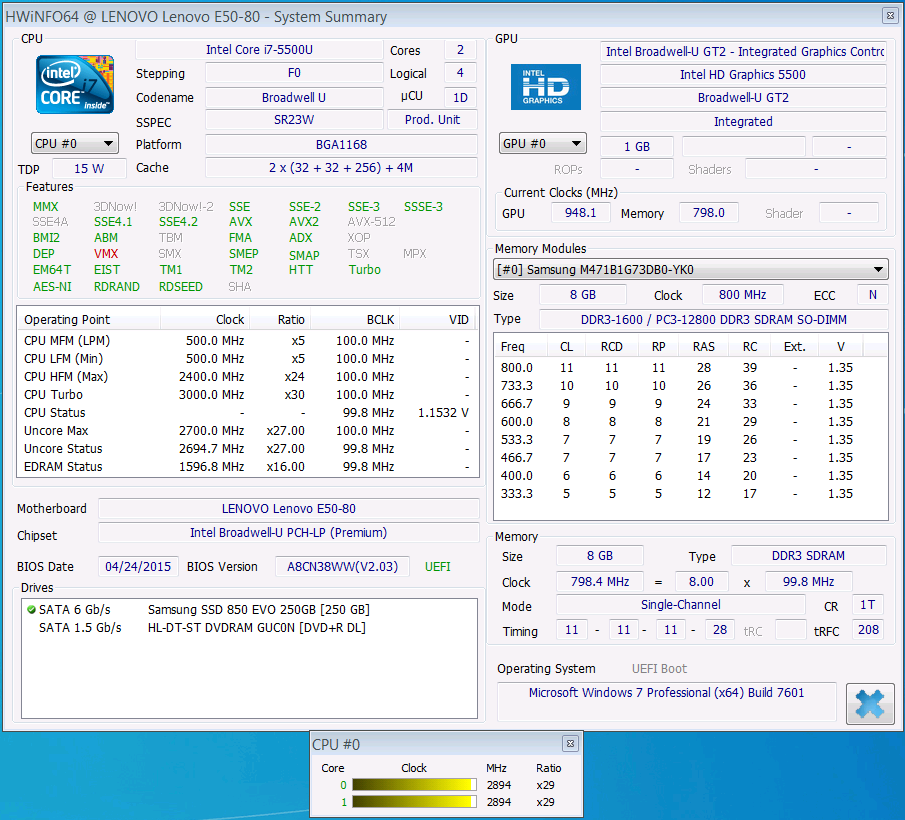The width and height of the screenshot is (905, 820).
Task: Select the CPU HFM (Max) row
Action: tap(248, 377)
